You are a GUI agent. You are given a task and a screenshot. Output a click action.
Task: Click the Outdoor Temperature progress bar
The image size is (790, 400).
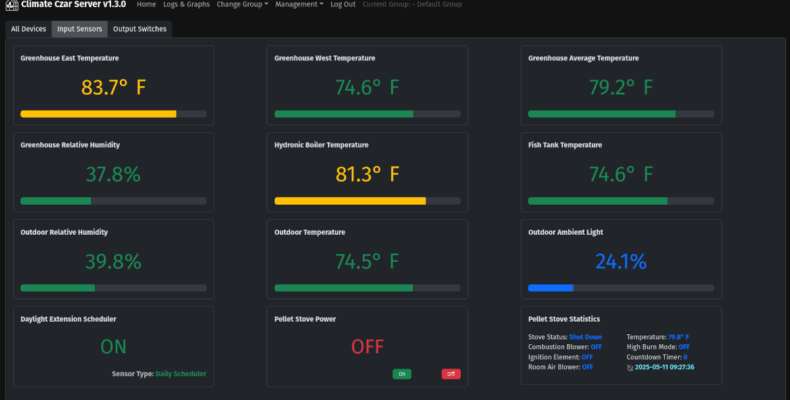[x=367, y=288]
